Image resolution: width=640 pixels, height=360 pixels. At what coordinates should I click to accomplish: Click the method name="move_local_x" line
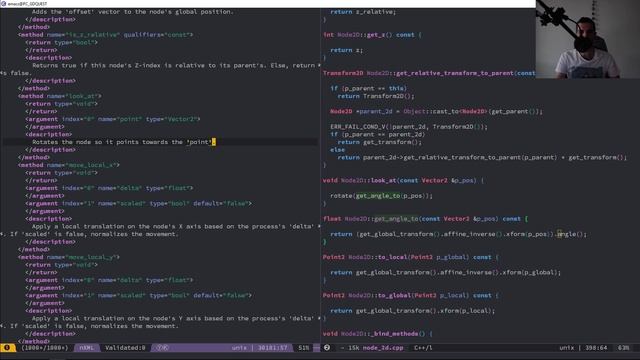tap(69, 165)
